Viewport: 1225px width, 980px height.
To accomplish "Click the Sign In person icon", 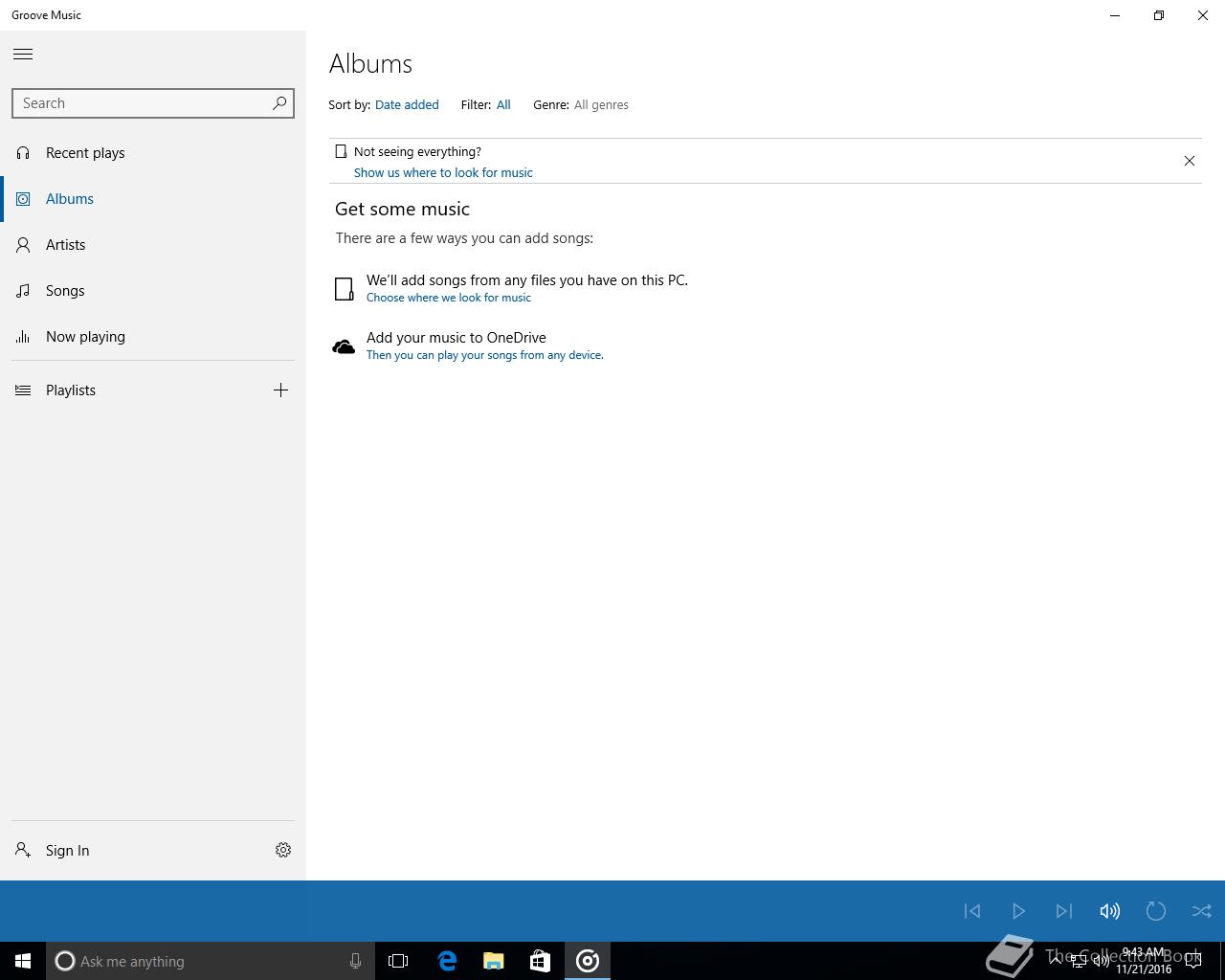I will [23, 850].
